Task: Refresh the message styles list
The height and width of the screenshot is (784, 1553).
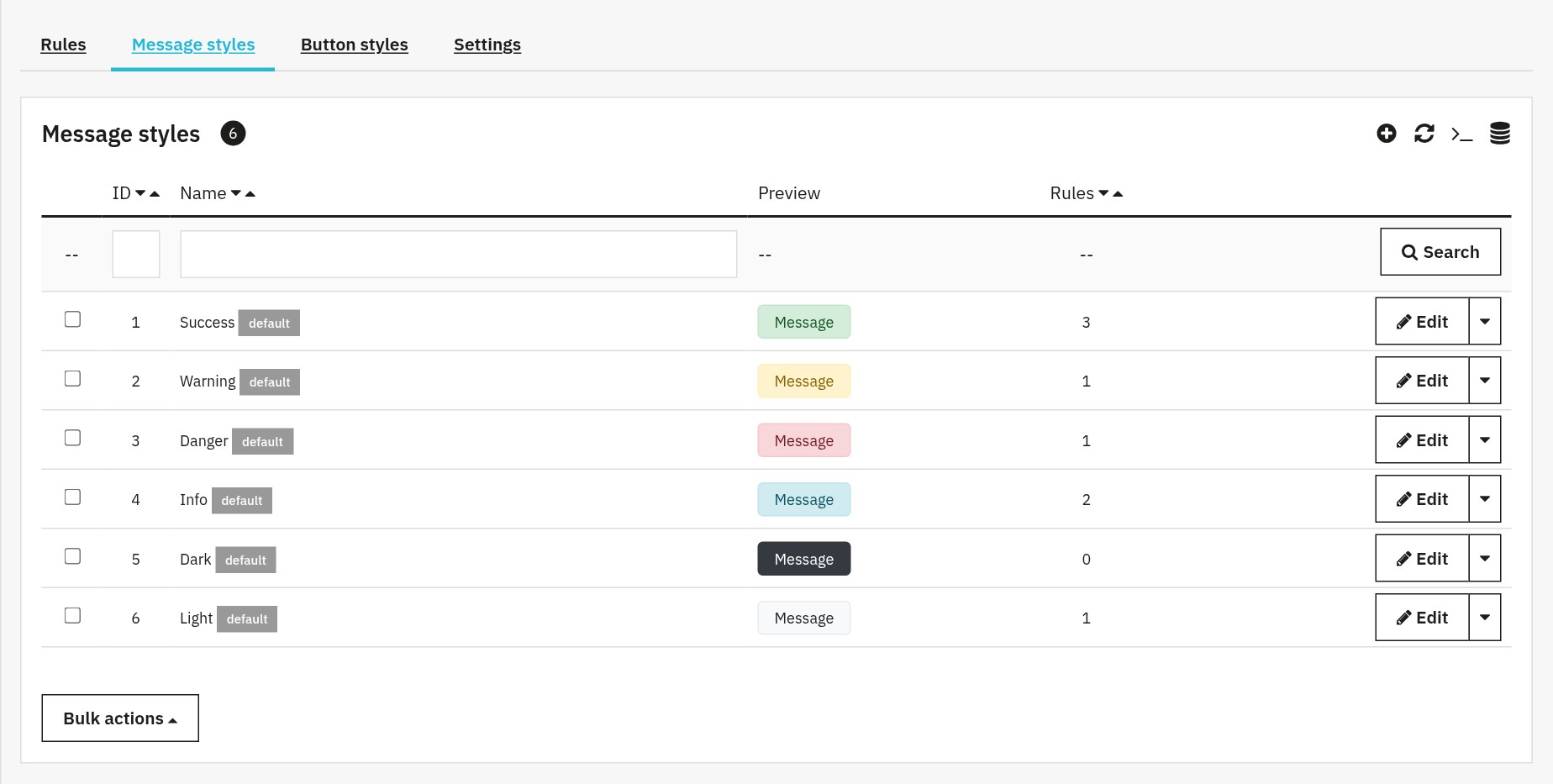Action: click(x=1424, y=134)
